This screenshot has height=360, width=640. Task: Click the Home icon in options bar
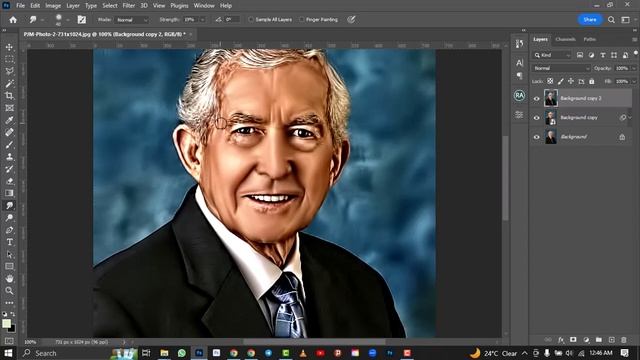[13, 20]
